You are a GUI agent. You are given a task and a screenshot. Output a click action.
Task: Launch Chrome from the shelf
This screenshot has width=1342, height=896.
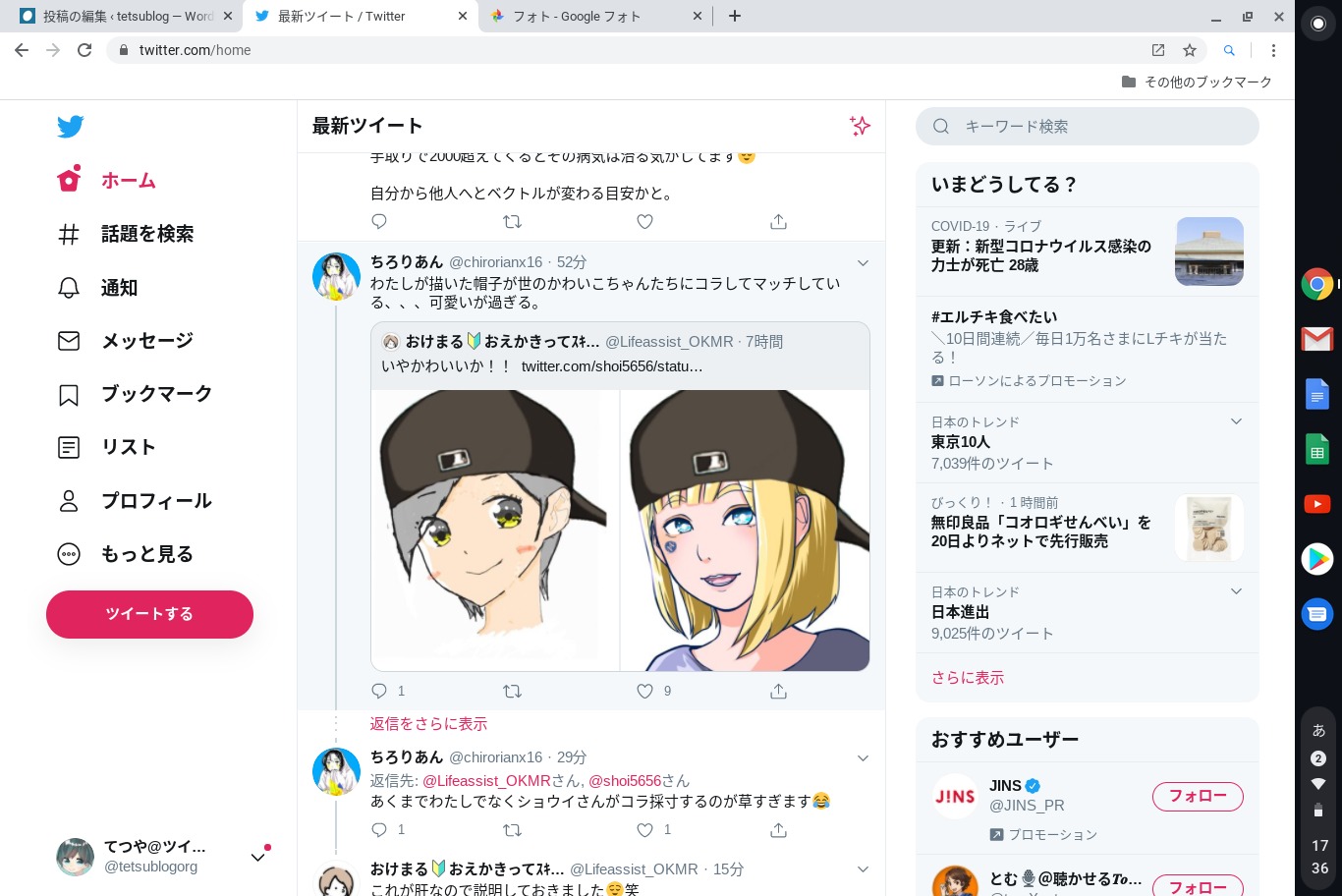(x=1317, y=284)
